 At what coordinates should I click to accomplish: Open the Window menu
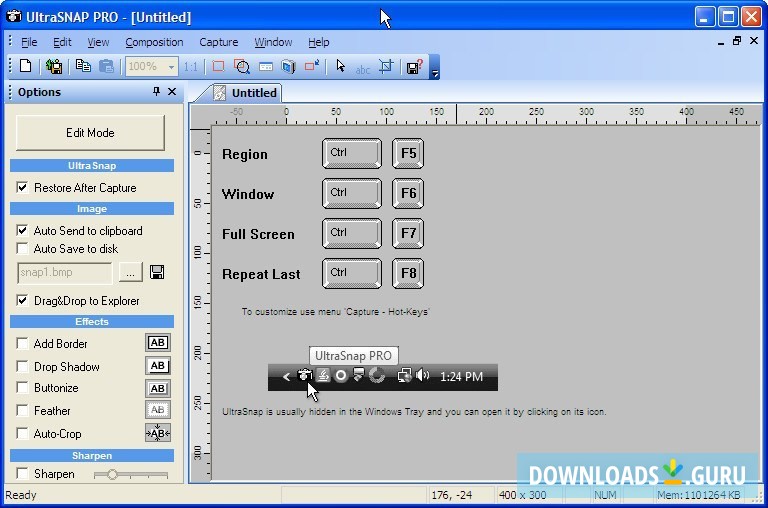[273, 42]
